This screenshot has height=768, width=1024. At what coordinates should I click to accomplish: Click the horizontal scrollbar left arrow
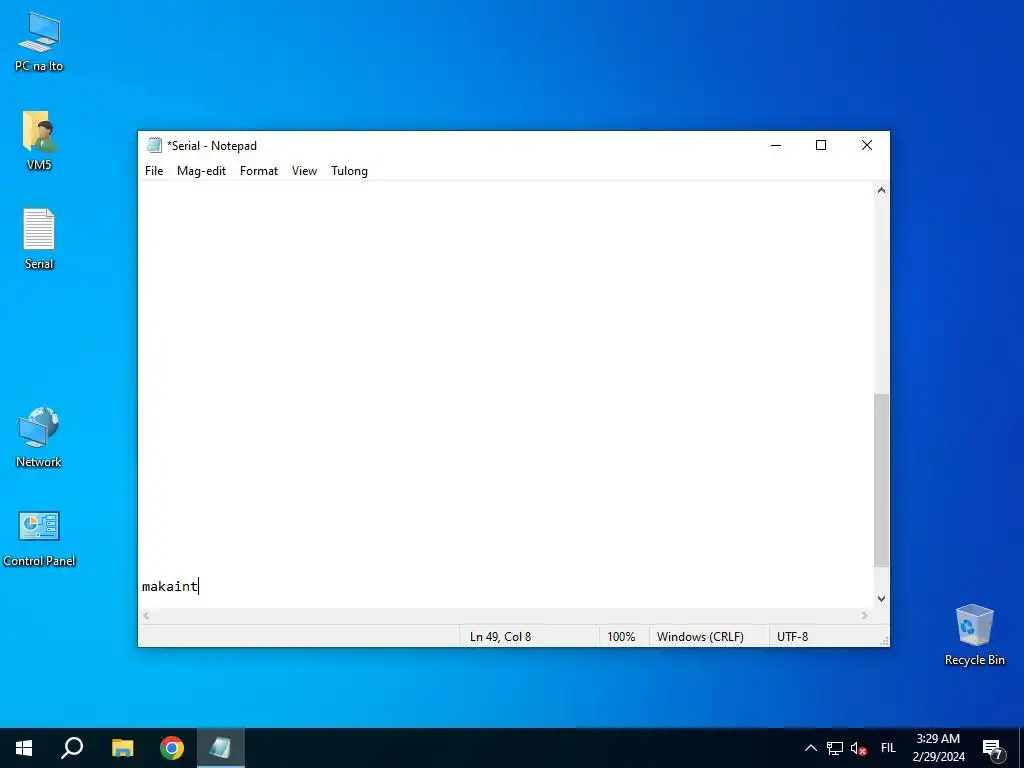click(x=147, y=615)
